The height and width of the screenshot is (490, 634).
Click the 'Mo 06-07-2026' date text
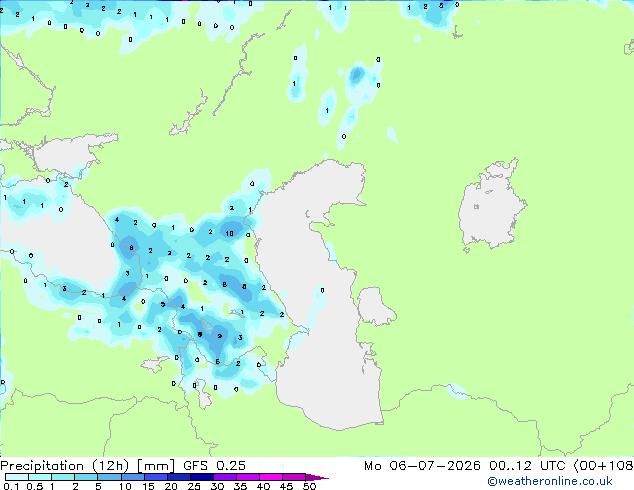click(x=422, y=466)
